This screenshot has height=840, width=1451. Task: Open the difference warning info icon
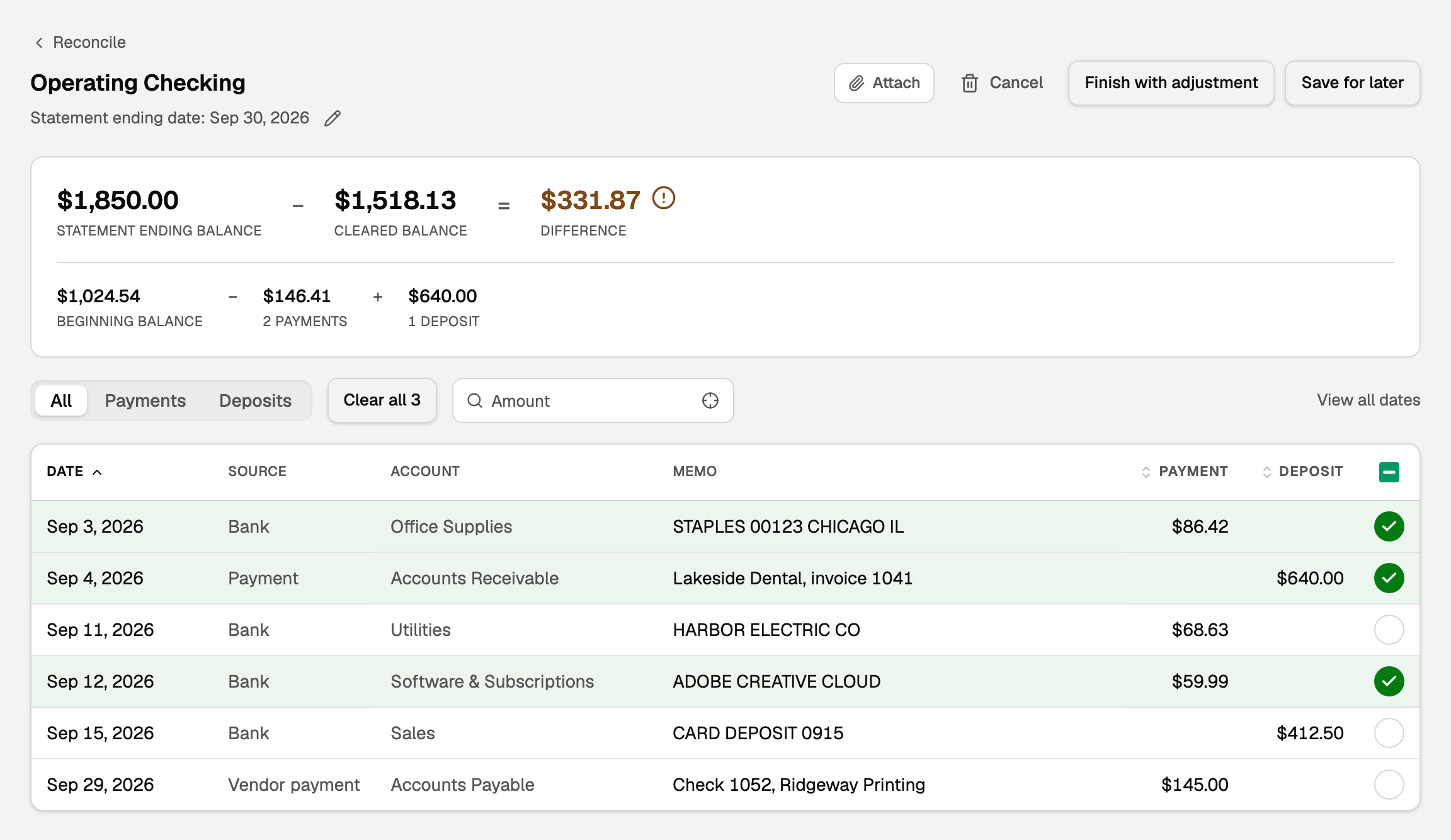[x=663, y=198]
